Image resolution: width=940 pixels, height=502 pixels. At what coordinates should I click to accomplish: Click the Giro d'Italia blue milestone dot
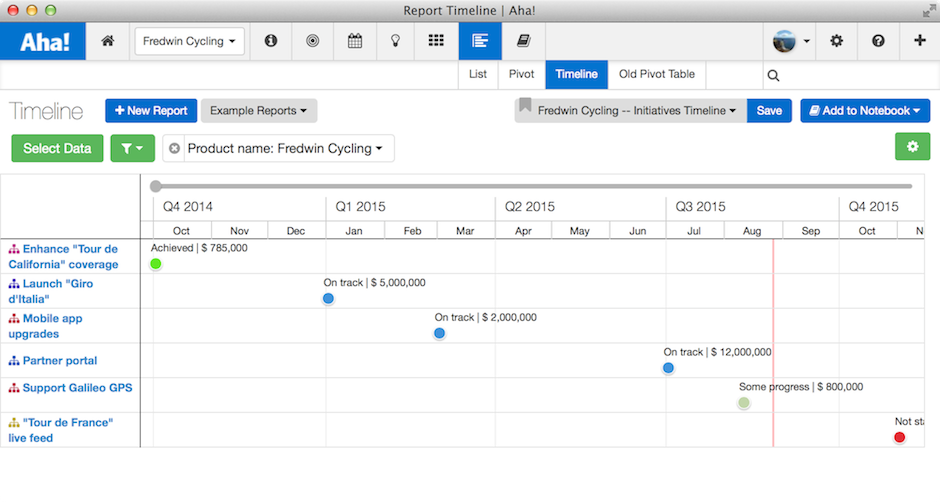[328, 299]
